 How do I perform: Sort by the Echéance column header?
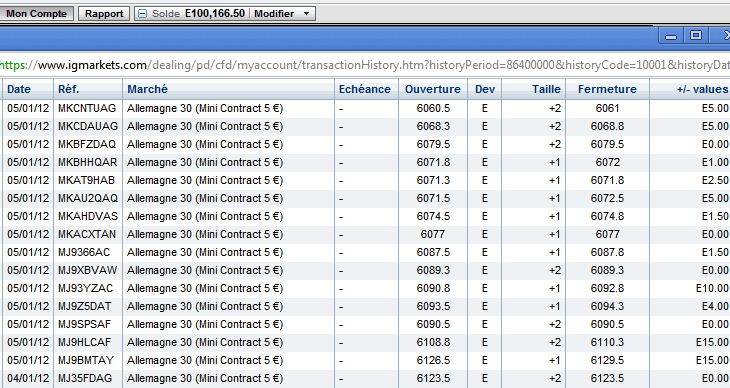click(x=366, y=89)
